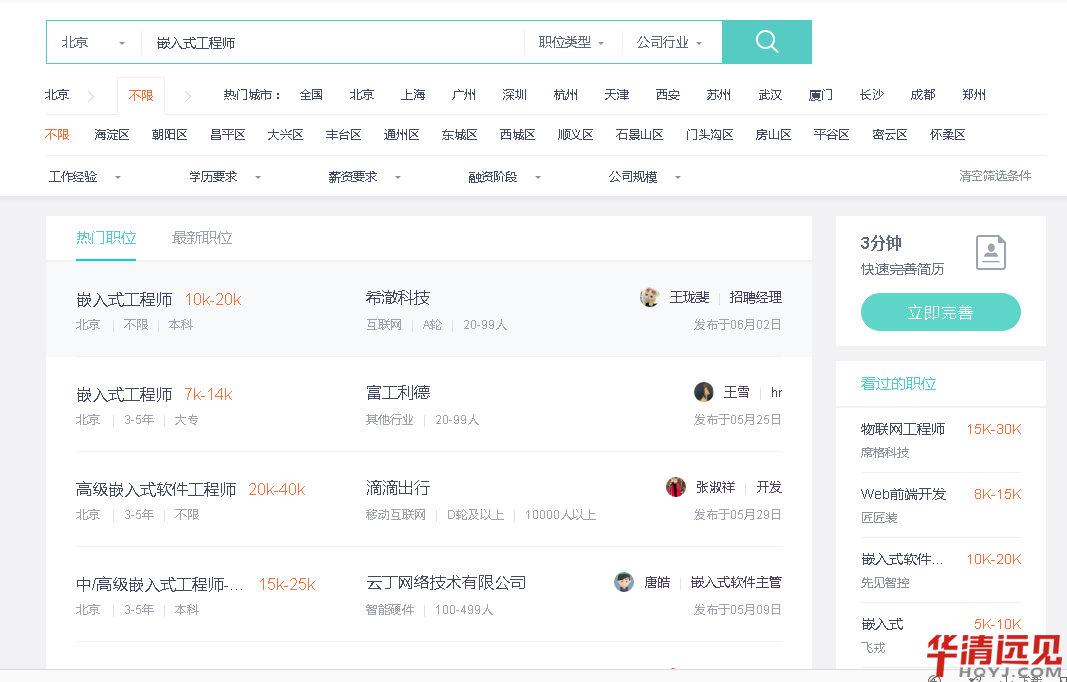Click recruiter 王雪's avatar
The width and height of the screenshot is (1067, 682).
point(704,392)
